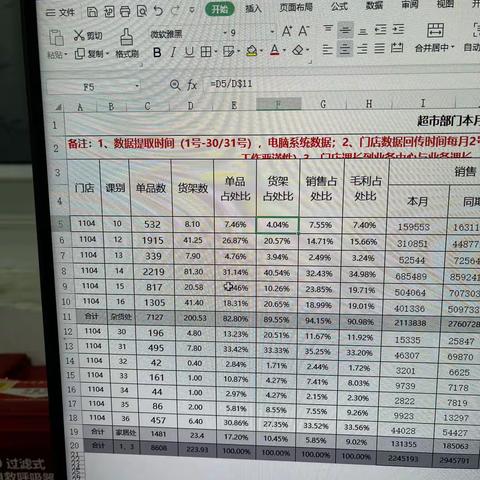The width and height of the screenshot is (480, 480).
Task: Open the font size dropdown showing 9
Action: (x=273, y=32)
